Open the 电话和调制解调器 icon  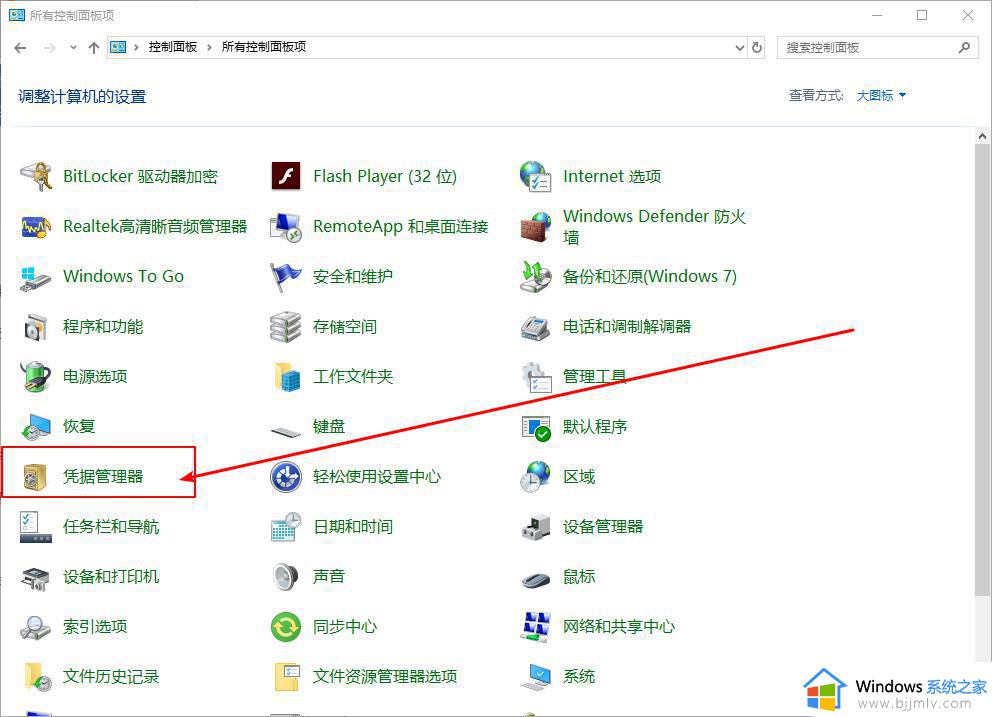535,327
